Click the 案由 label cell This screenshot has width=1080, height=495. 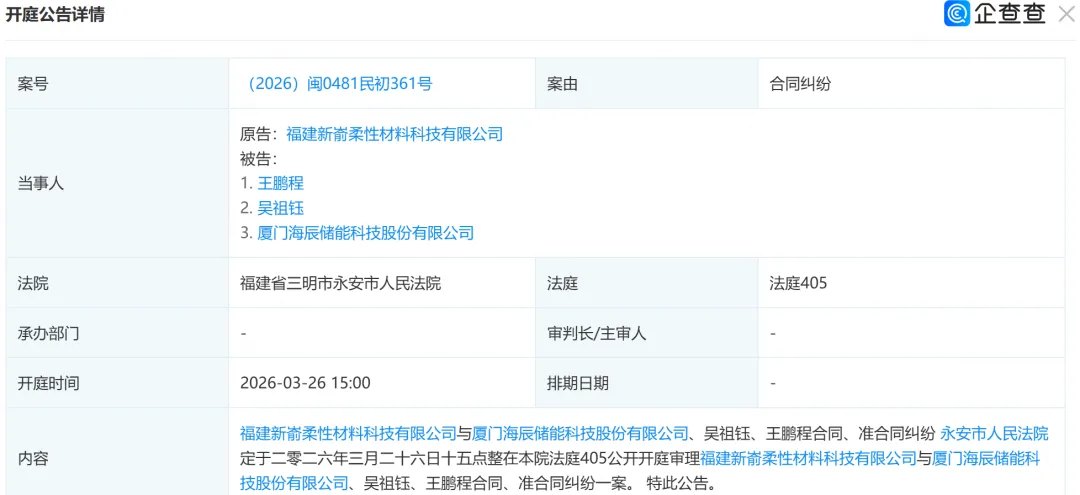click(647, 84)
